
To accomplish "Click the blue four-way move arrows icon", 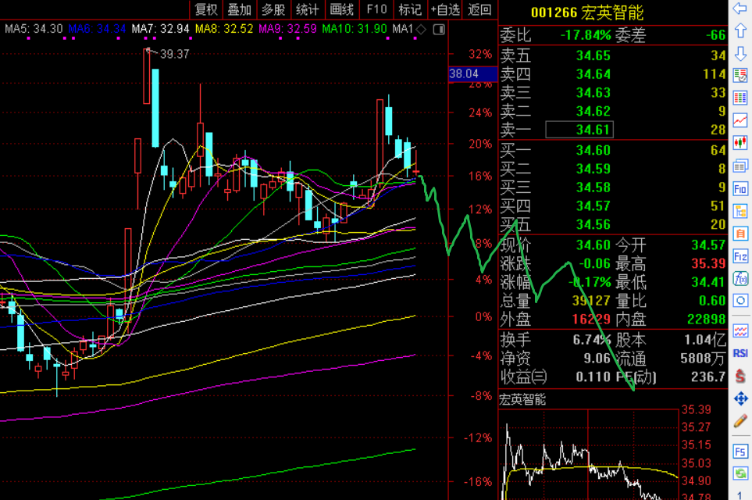I will tap(740, 398).
